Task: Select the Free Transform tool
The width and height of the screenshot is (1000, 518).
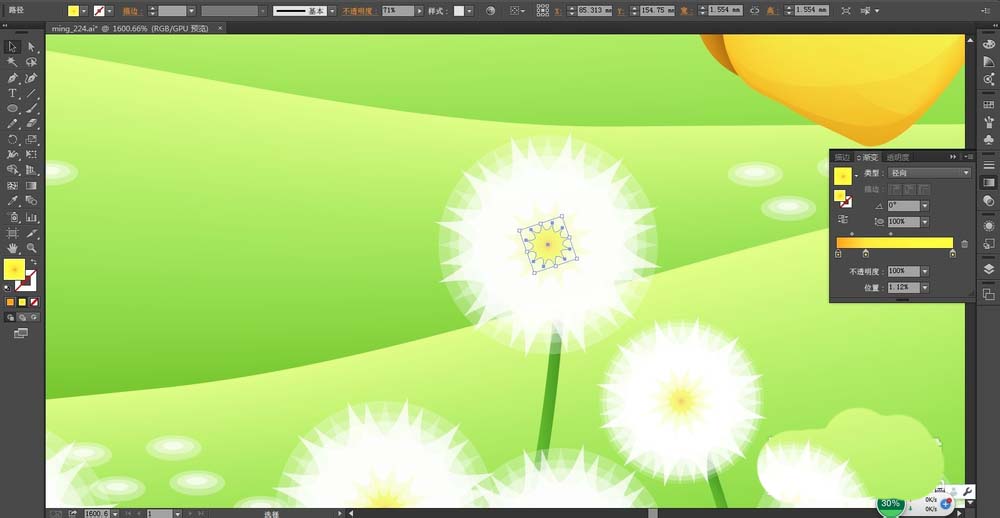Action: tap(31, 154)
